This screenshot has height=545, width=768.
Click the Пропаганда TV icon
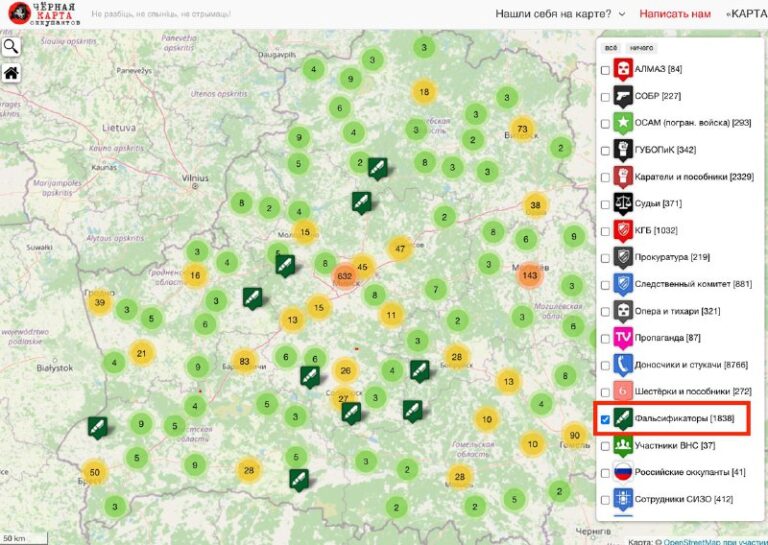coord(623,338)
